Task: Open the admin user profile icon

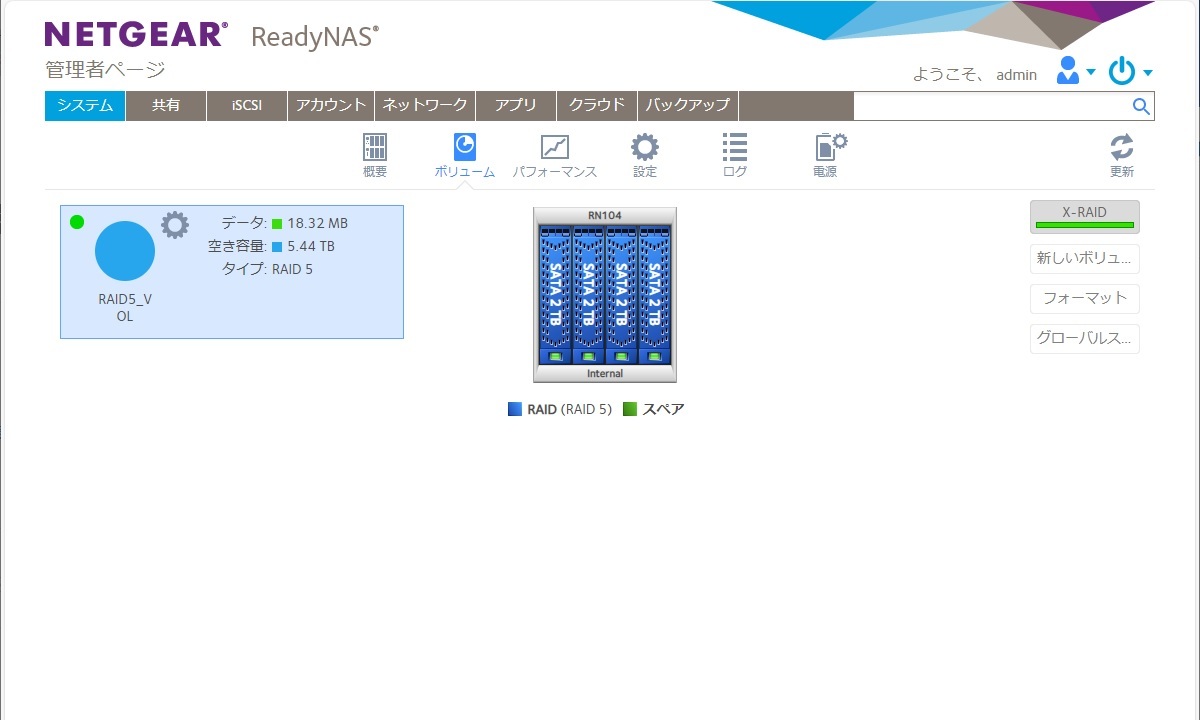Action: pyautogui.click(x=1068, y=71)
